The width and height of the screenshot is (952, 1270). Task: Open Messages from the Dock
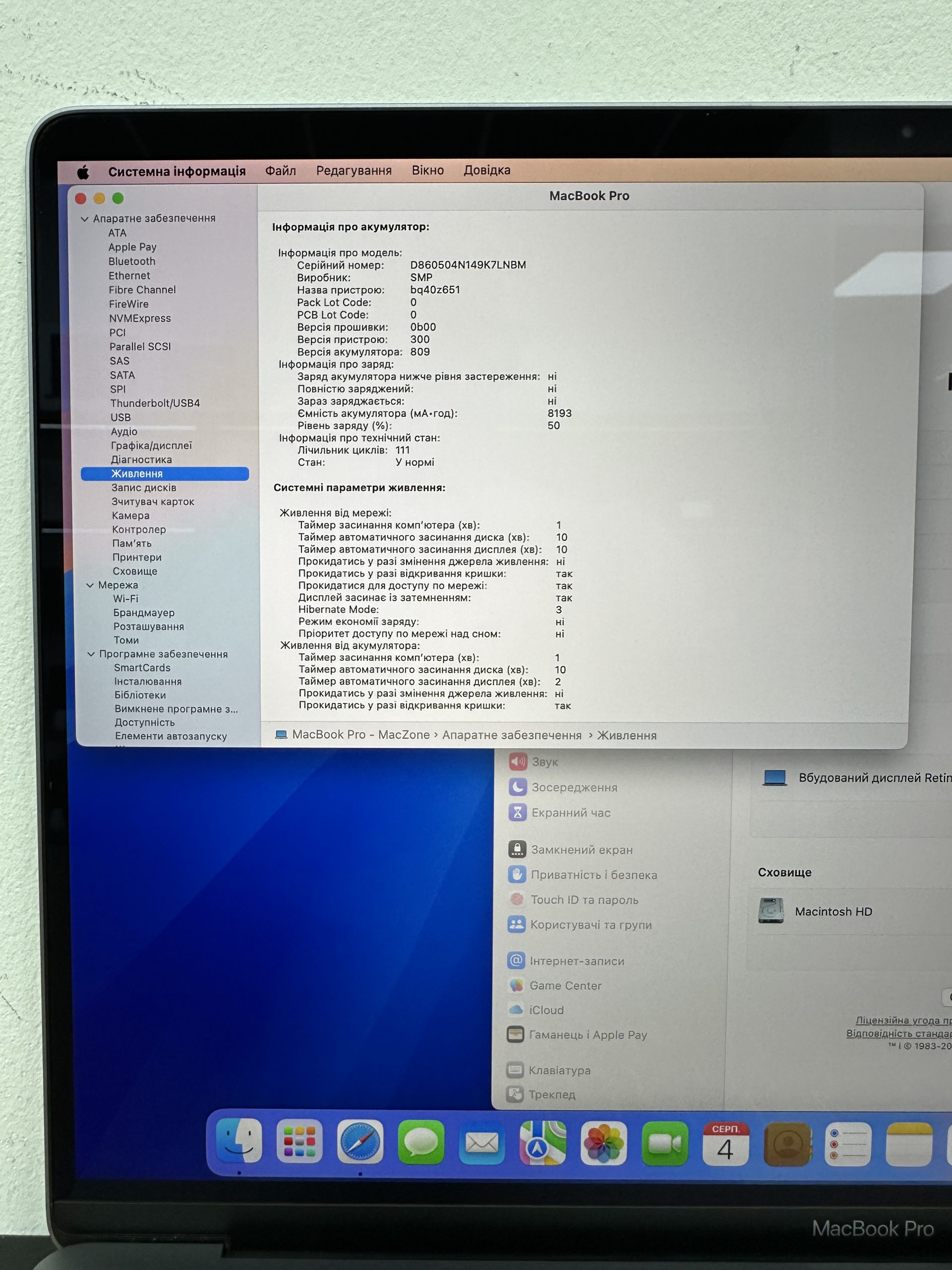coord(421,1143)
